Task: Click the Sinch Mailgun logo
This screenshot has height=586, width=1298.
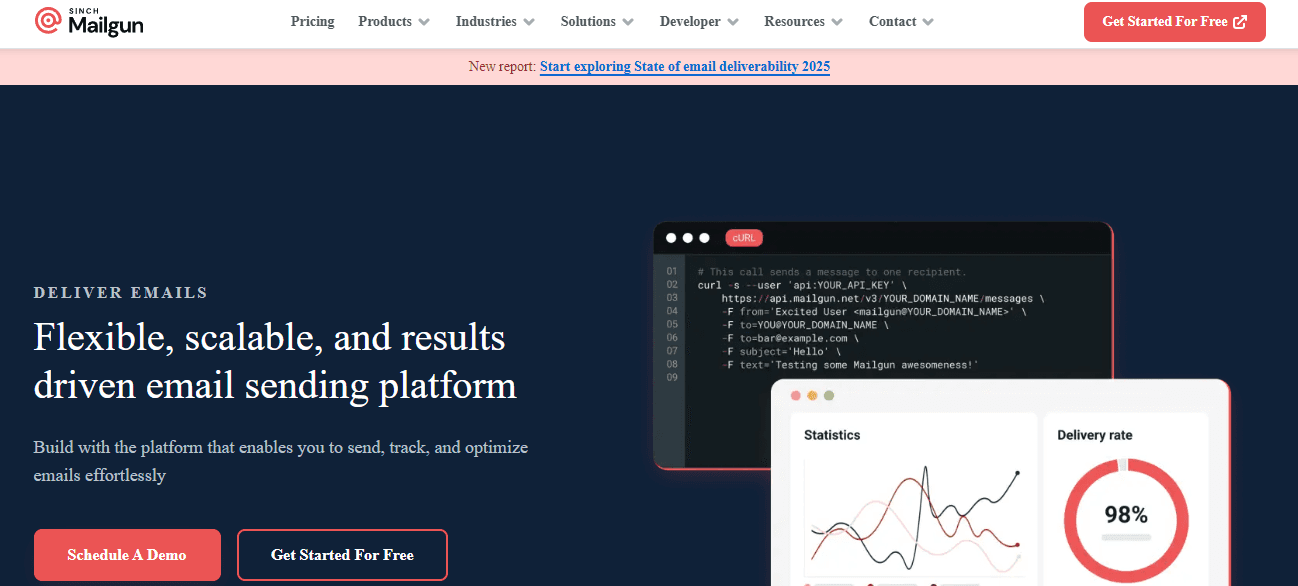Action: tap(89, 21)
